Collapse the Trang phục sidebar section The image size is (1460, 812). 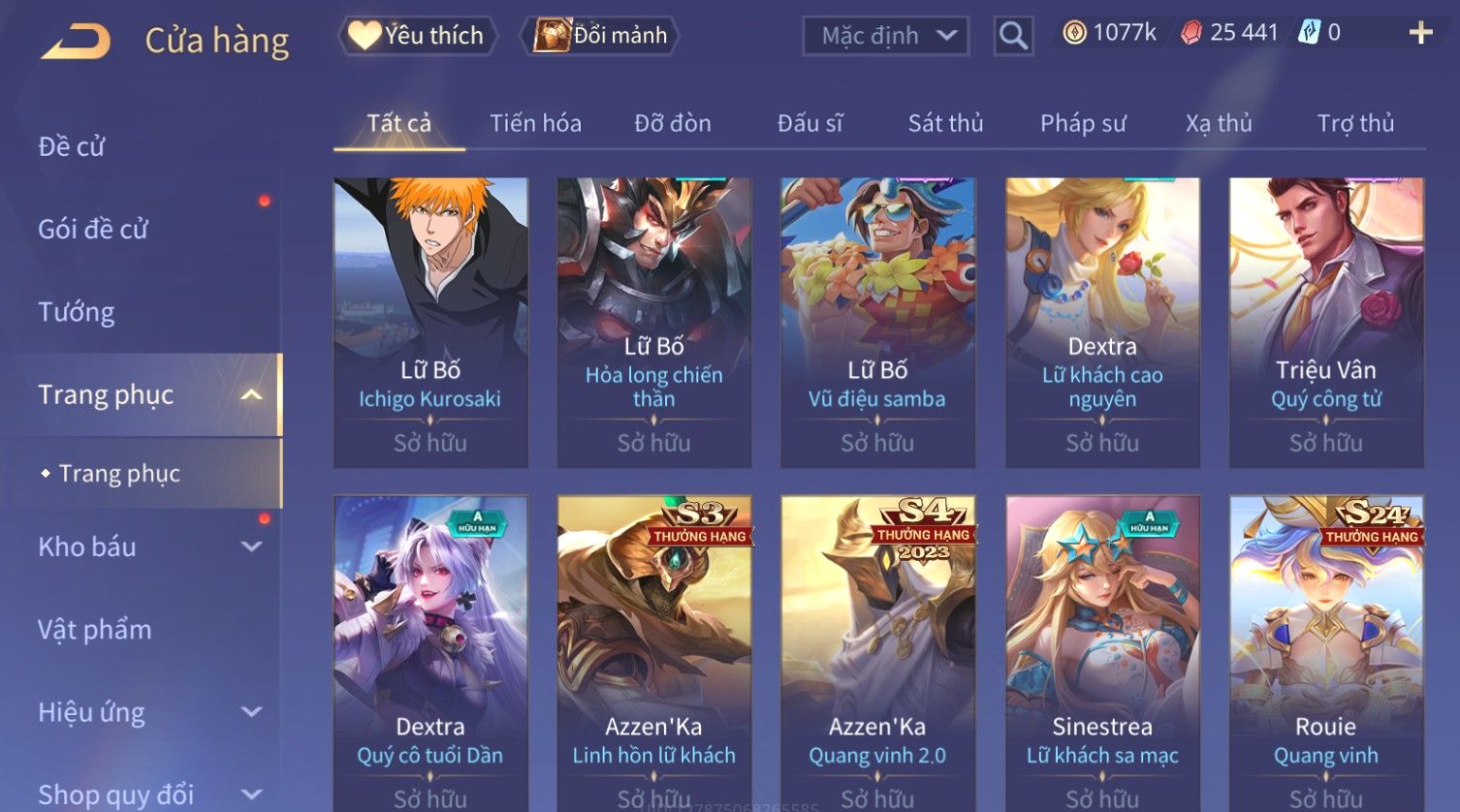point(252,394)
